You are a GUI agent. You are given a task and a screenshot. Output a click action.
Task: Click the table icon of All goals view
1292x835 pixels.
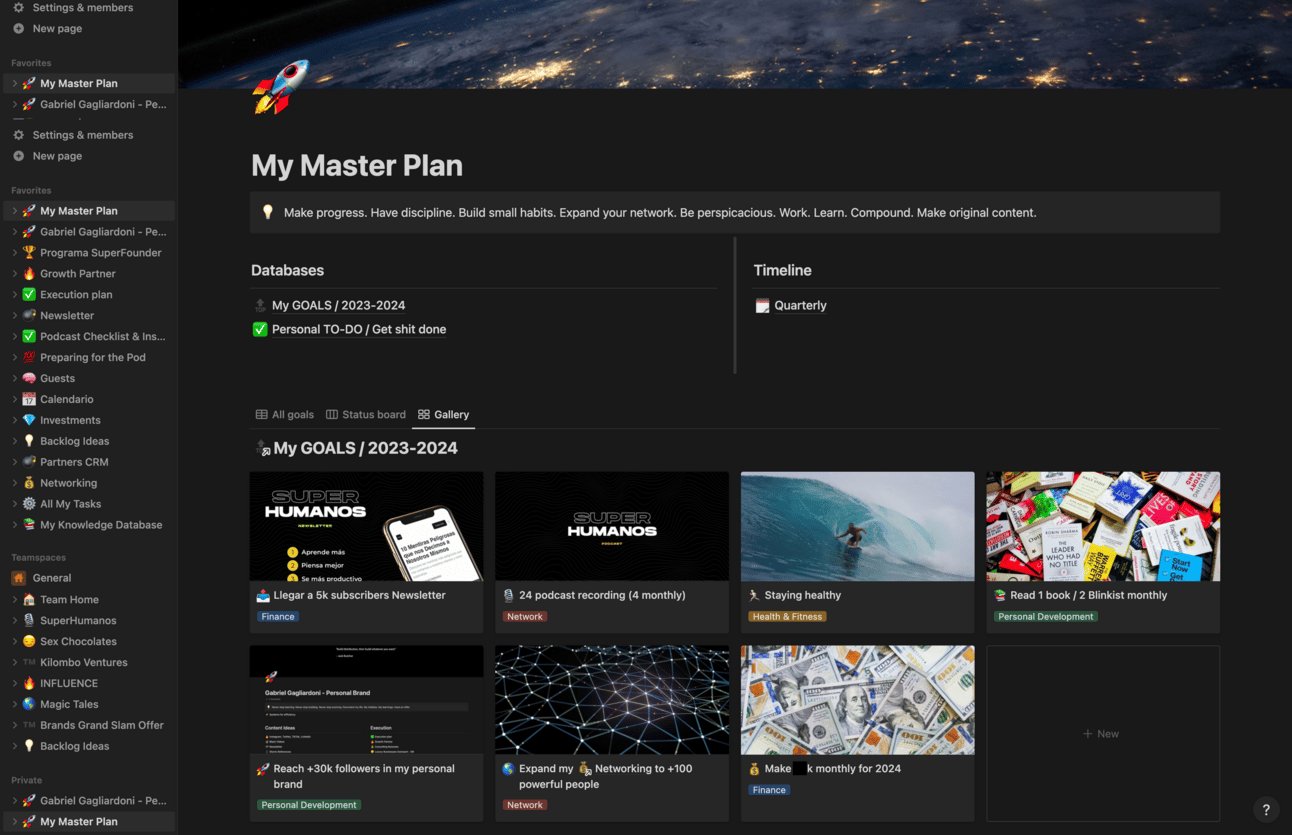pos(262,415)
